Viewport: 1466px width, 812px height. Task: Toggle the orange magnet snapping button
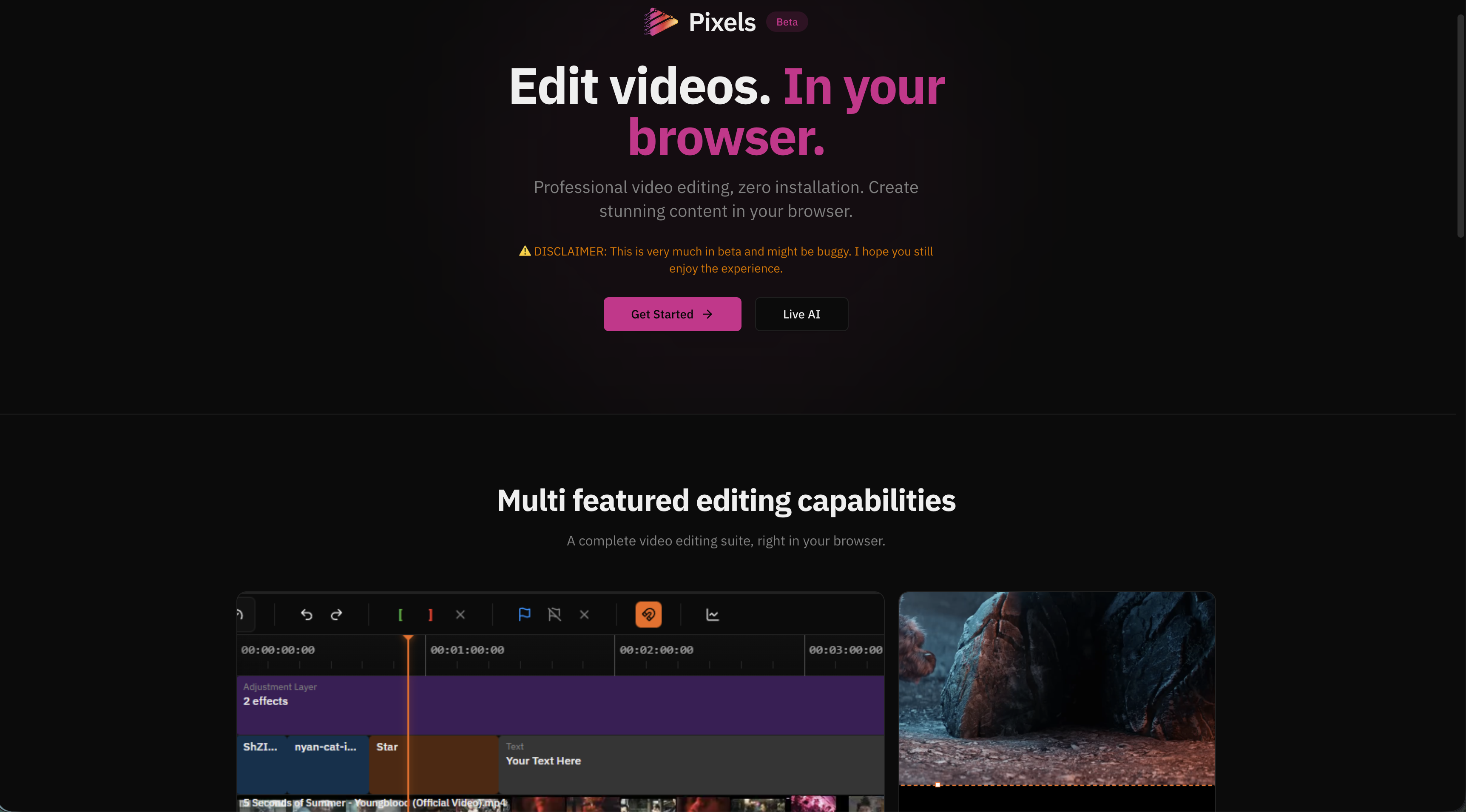[x=648, y=615]
